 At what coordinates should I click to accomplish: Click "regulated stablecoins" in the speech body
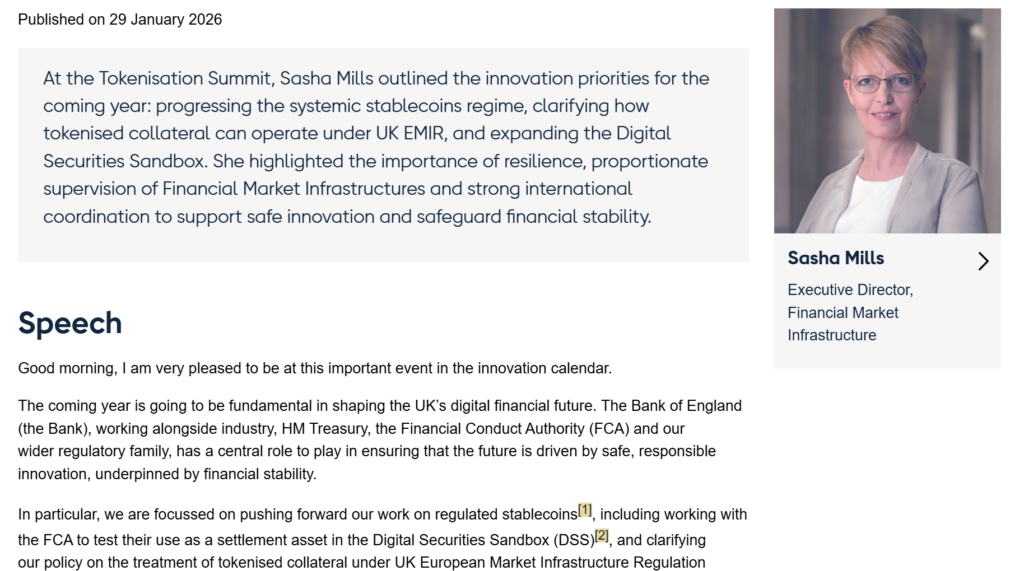(x=500, y=515)
